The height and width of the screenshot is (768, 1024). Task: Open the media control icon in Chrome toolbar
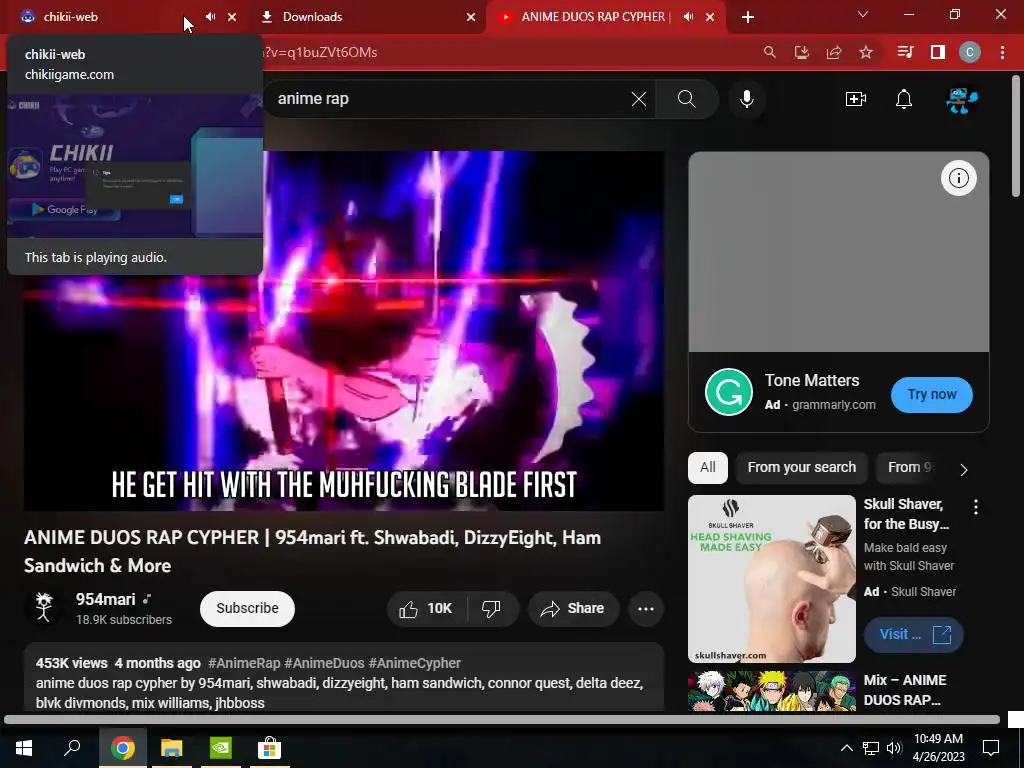[x=905, y=52]
